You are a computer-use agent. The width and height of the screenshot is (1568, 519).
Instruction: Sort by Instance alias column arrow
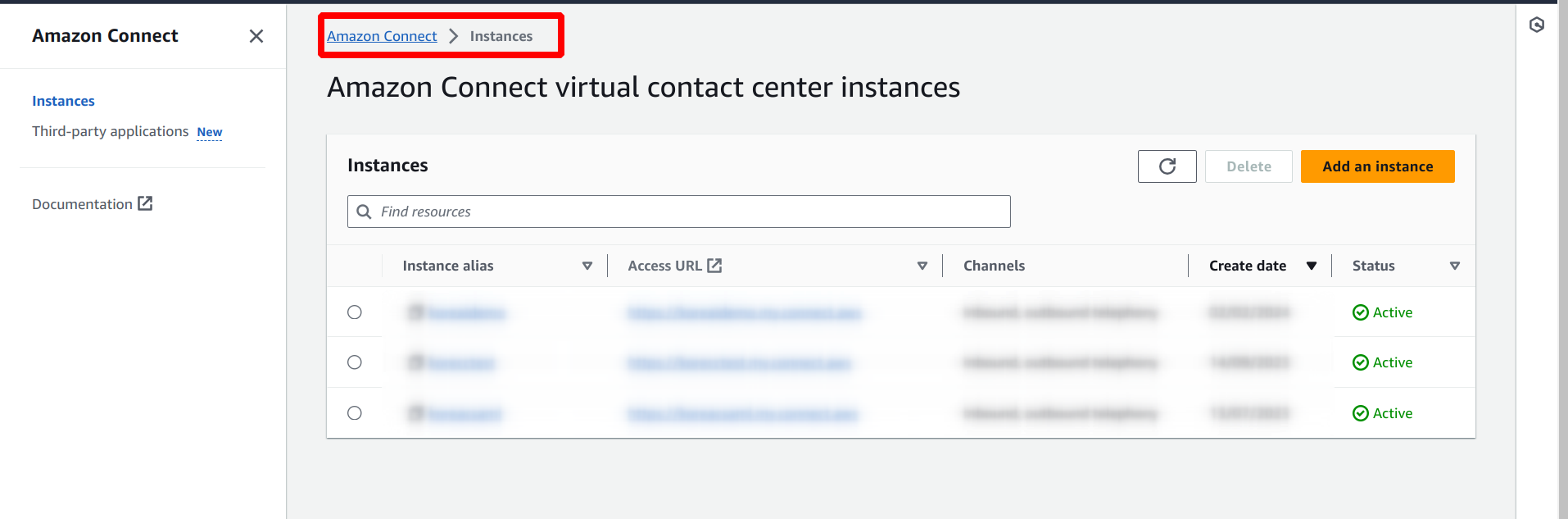coord(587,266)
